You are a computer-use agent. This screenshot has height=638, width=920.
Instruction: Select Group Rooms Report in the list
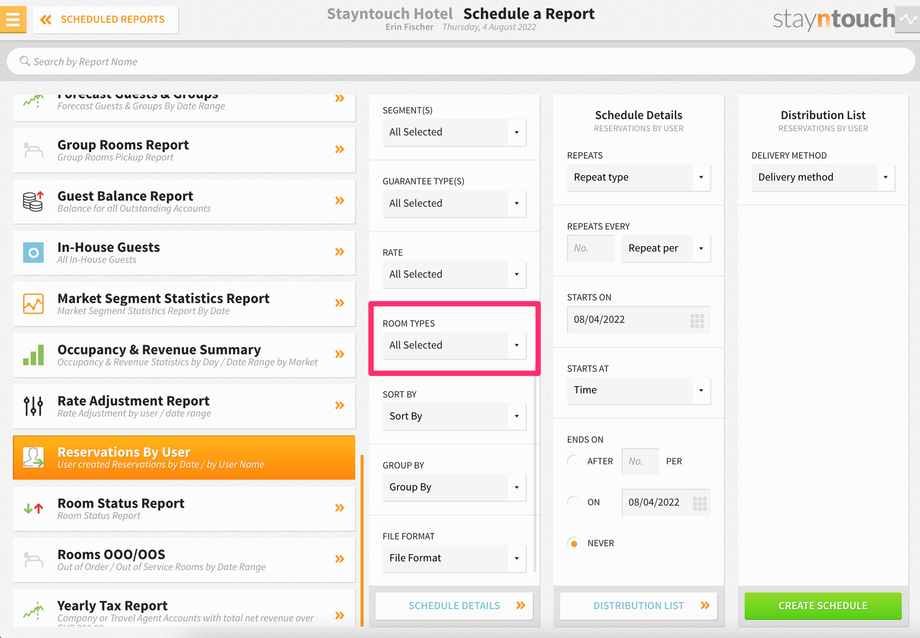pos(184,150)
